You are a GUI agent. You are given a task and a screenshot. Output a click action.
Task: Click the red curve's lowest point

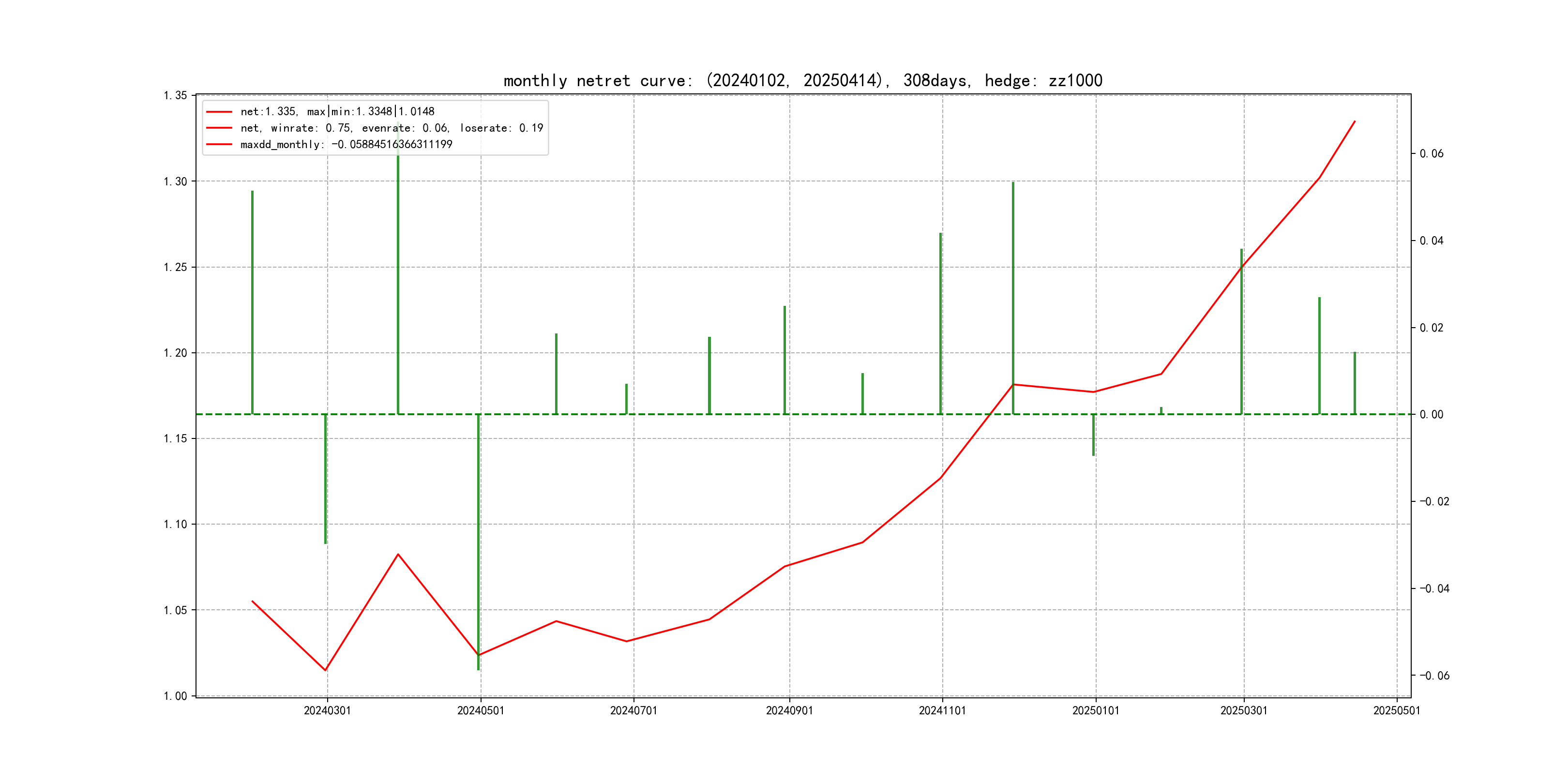[325, 670]
